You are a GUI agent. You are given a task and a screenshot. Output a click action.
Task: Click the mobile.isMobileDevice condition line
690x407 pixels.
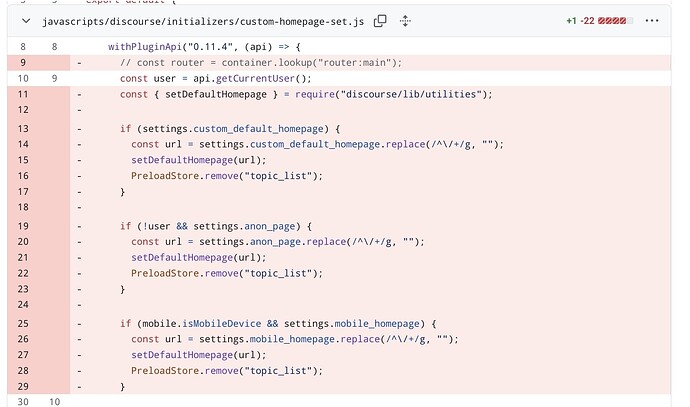click(x=278, y=324)
